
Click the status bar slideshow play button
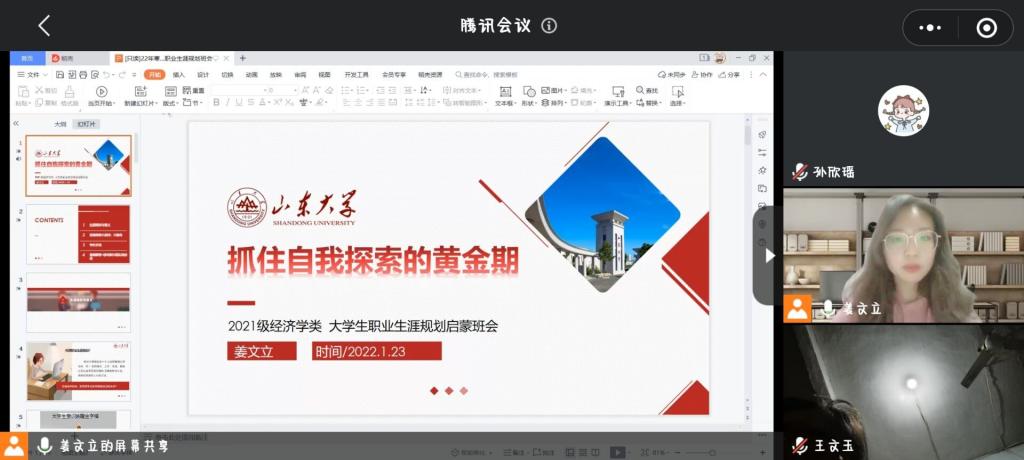[616, 452]
